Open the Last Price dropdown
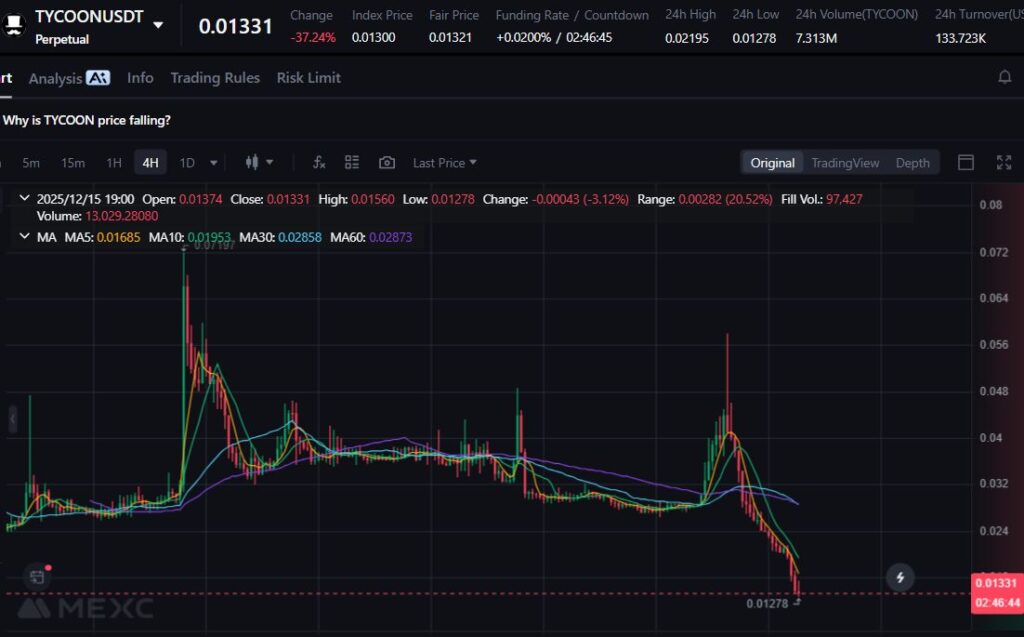1024x637 pixels. click(x=445, y=163)
